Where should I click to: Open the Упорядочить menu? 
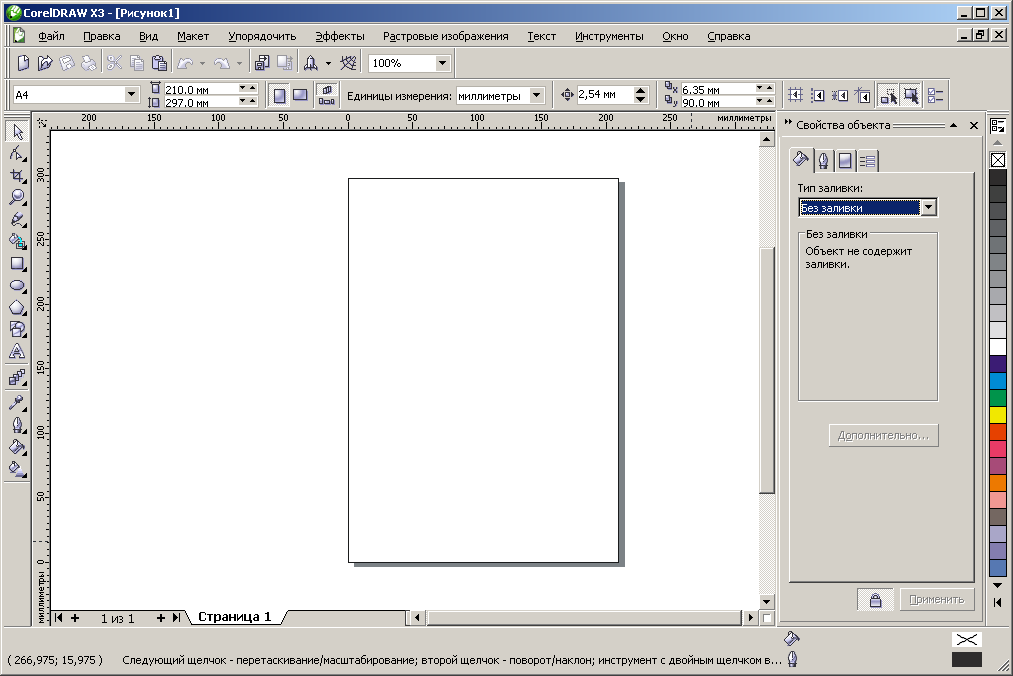point(262,36)
